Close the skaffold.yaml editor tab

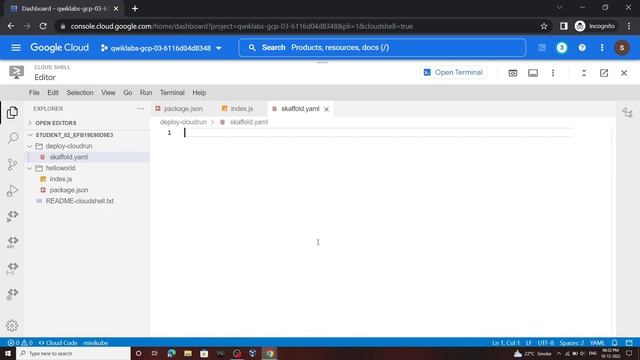[326, 109]
